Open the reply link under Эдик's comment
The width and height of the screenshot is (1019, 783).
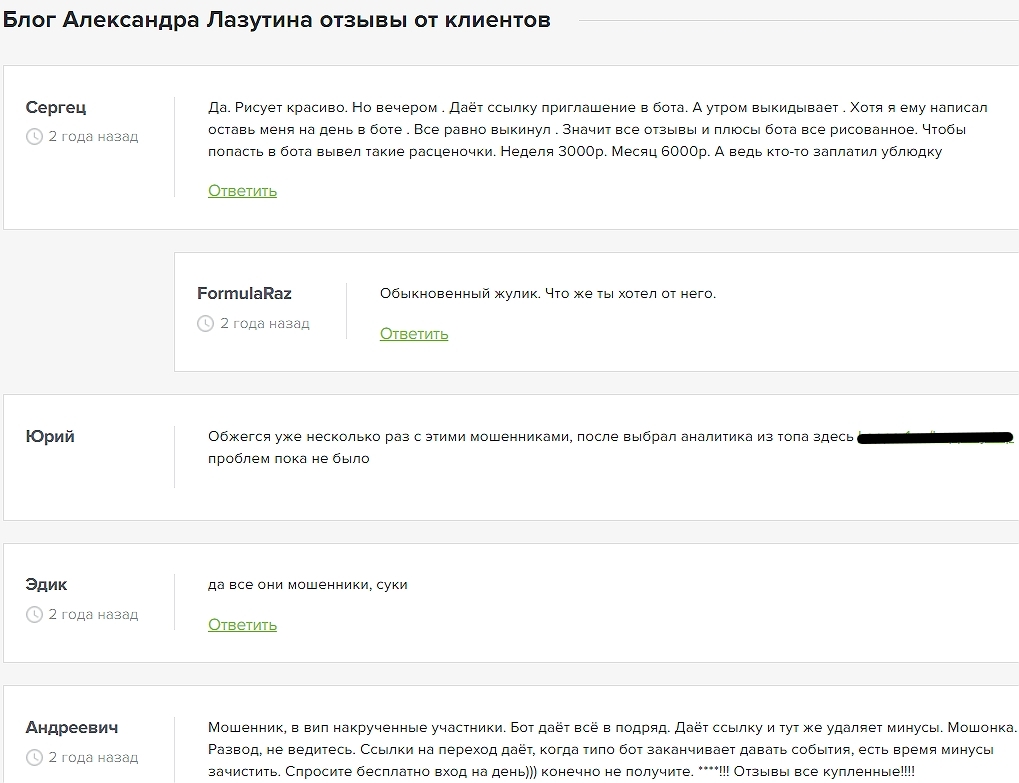tap(242, 625)
